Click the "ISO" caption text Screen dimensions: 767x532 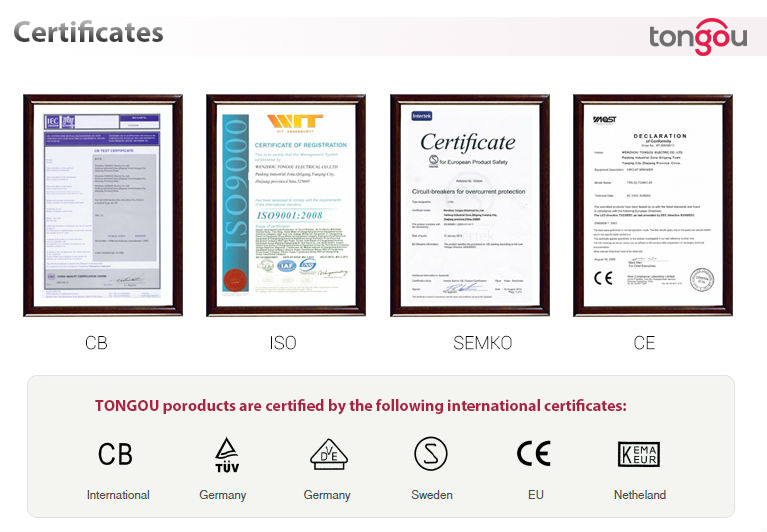point(283,343)
